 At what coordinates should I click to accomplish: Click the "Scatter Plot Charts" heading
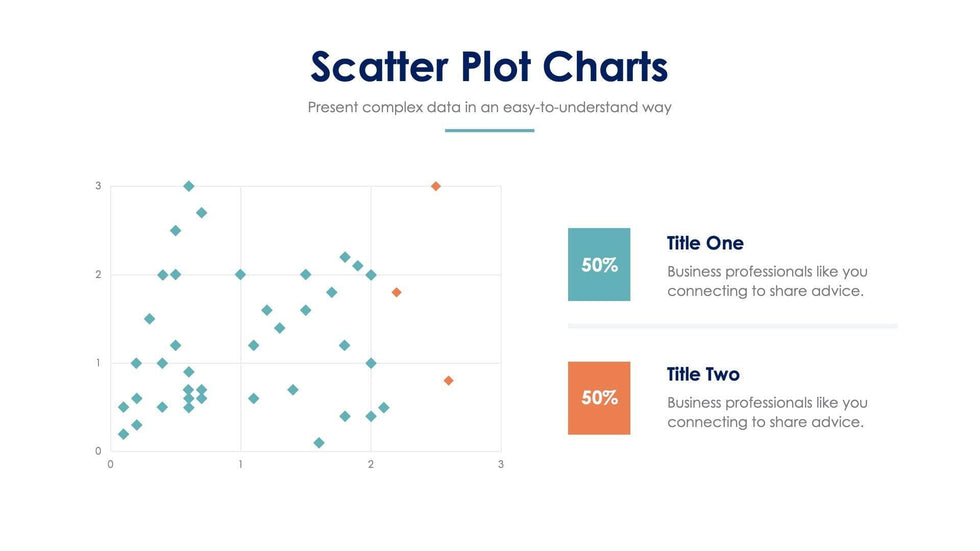(x=489, y=67)
